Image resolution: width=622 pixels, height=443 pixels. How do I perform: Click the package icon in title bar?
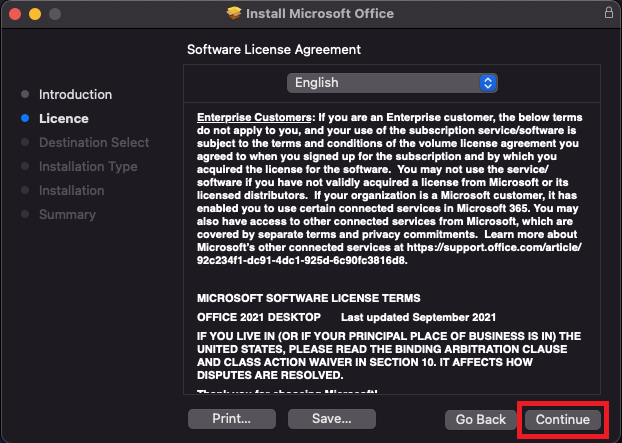point(234,13)
